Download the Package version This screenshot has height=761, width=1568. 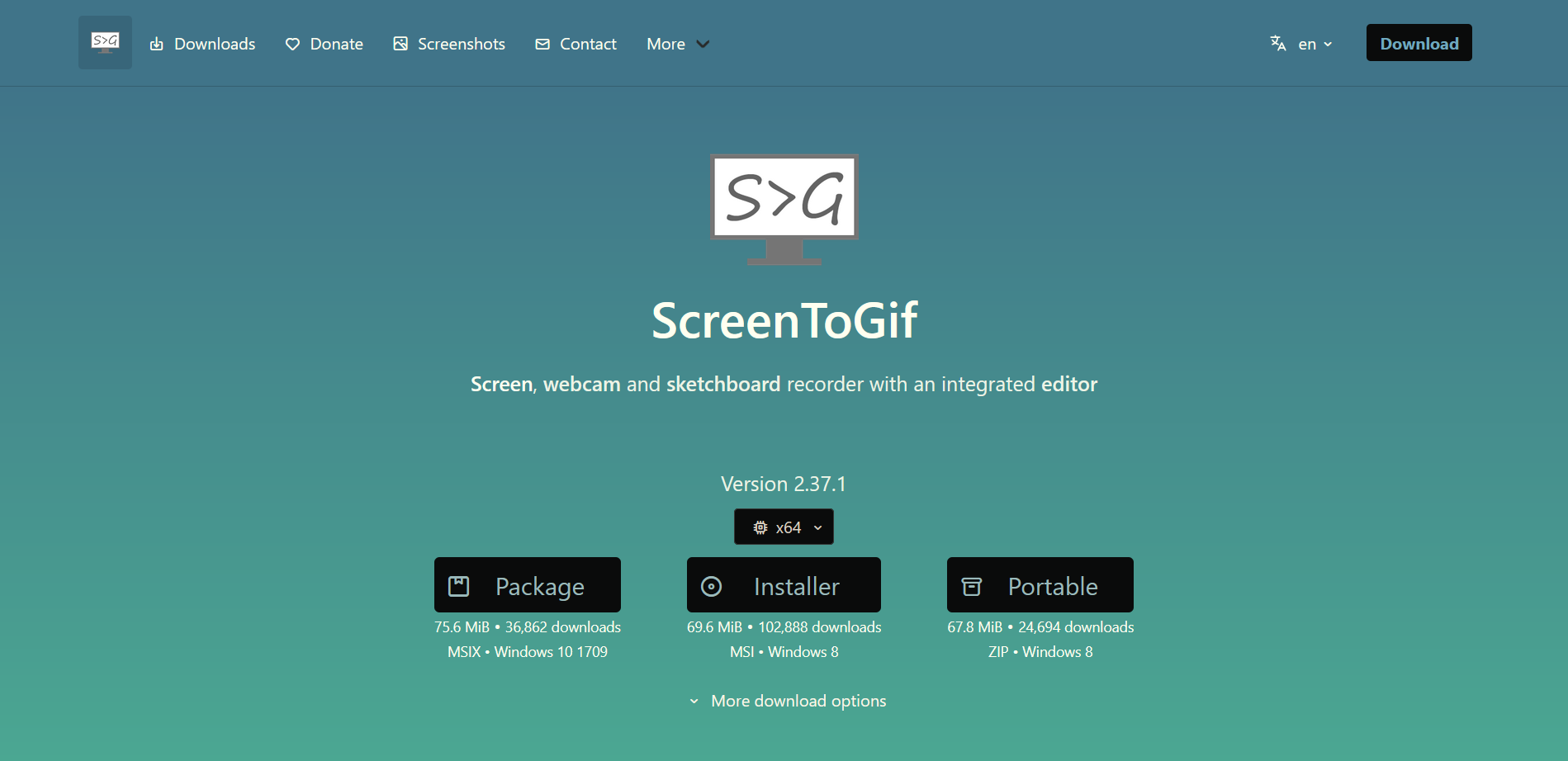[528, 585]
